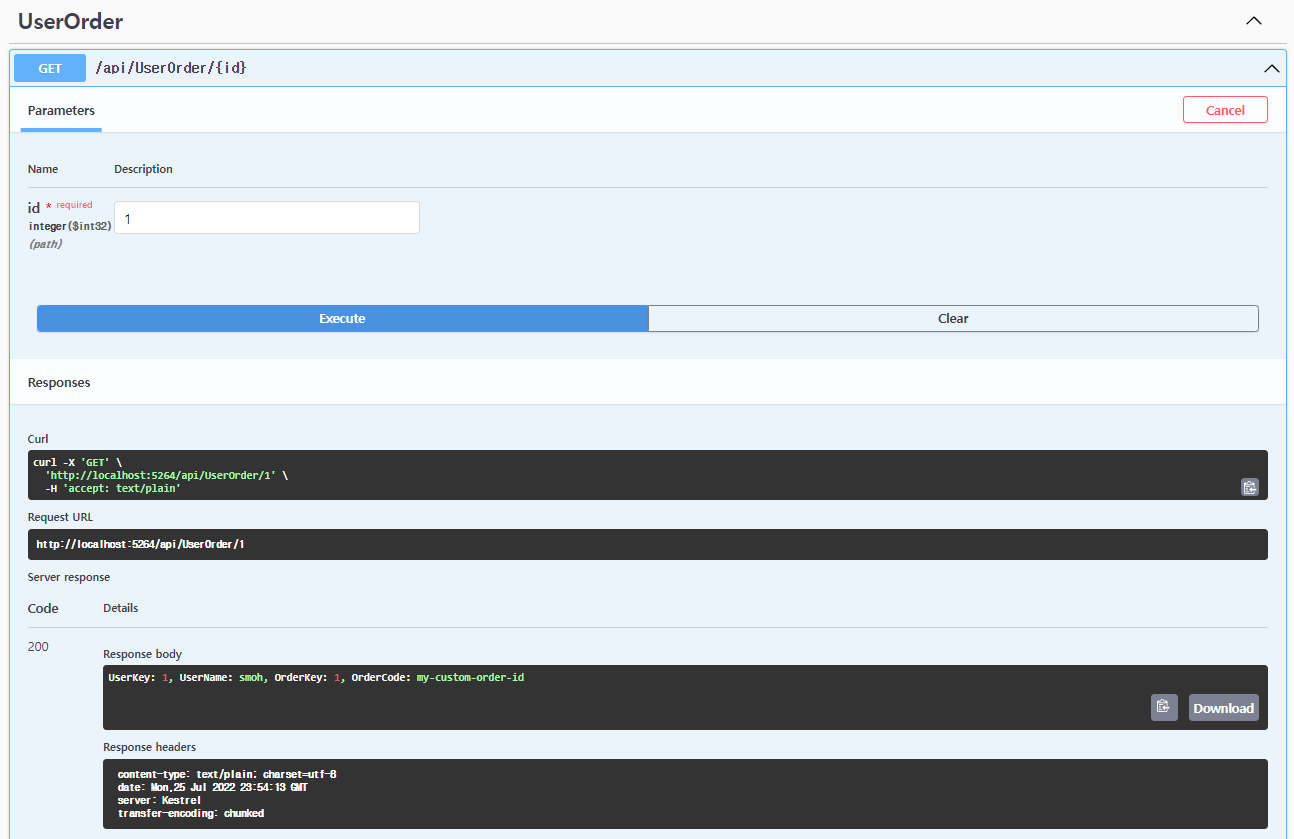Click the '(path)' parameter location label

point(45,243)
